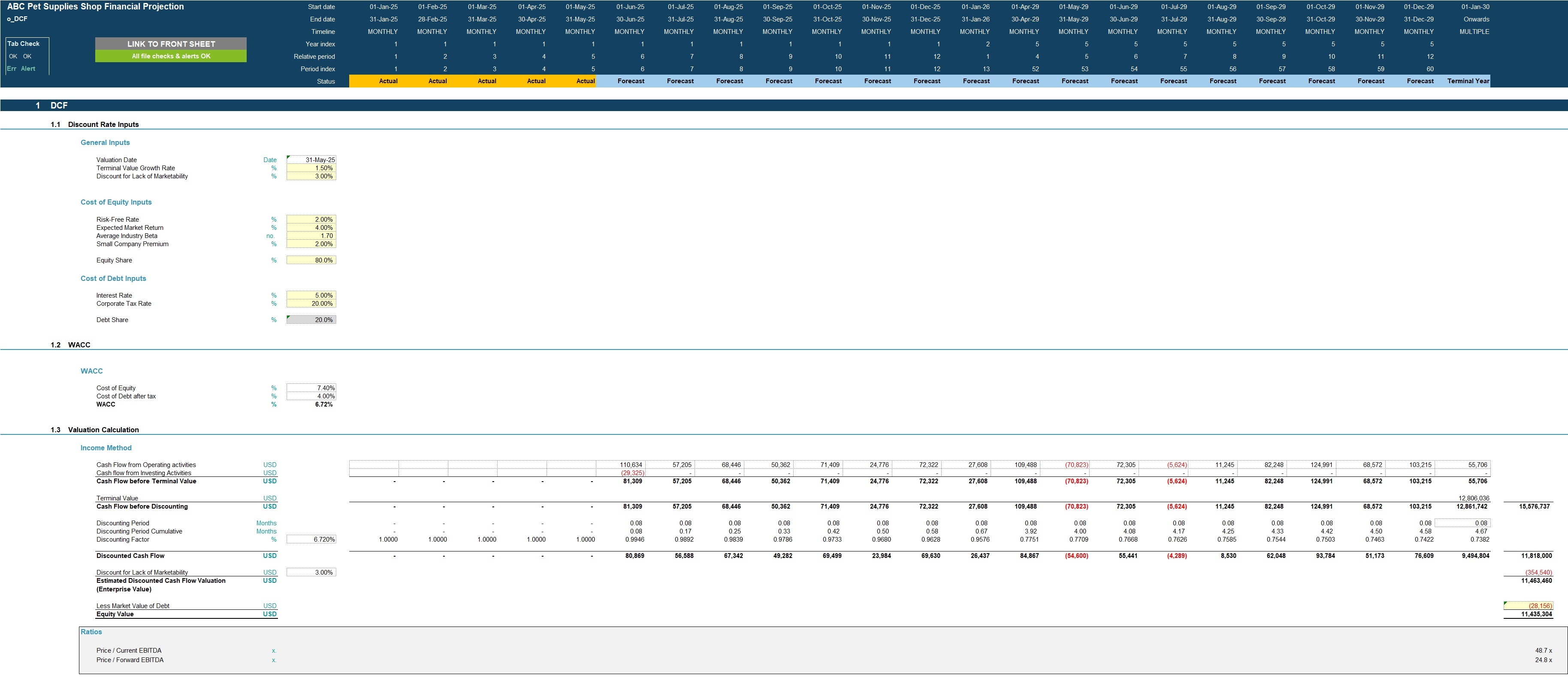Click the Cost of Equity 7.40% cell
Image resolution: width=1568 pixels, height=681 pixels.
pos(311,388)
